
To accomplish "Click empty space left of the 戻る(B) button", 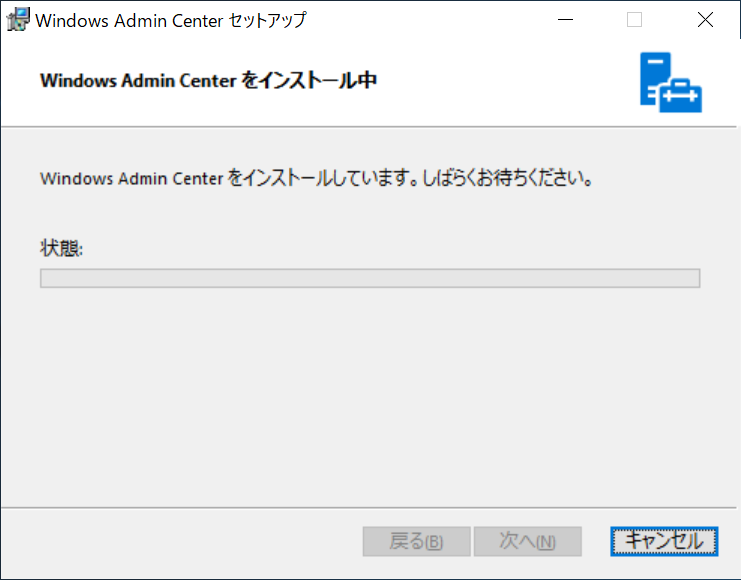I will pos(182,541).
